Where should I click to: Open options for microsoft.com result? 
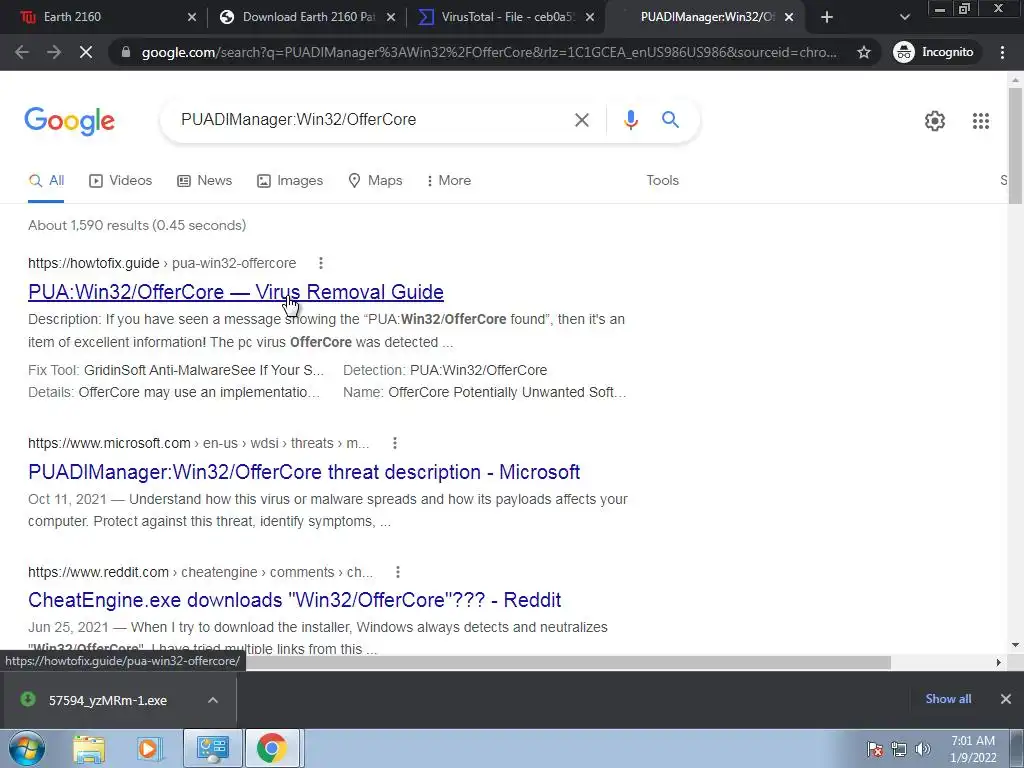pyautogui.click(x=394, y=443)
